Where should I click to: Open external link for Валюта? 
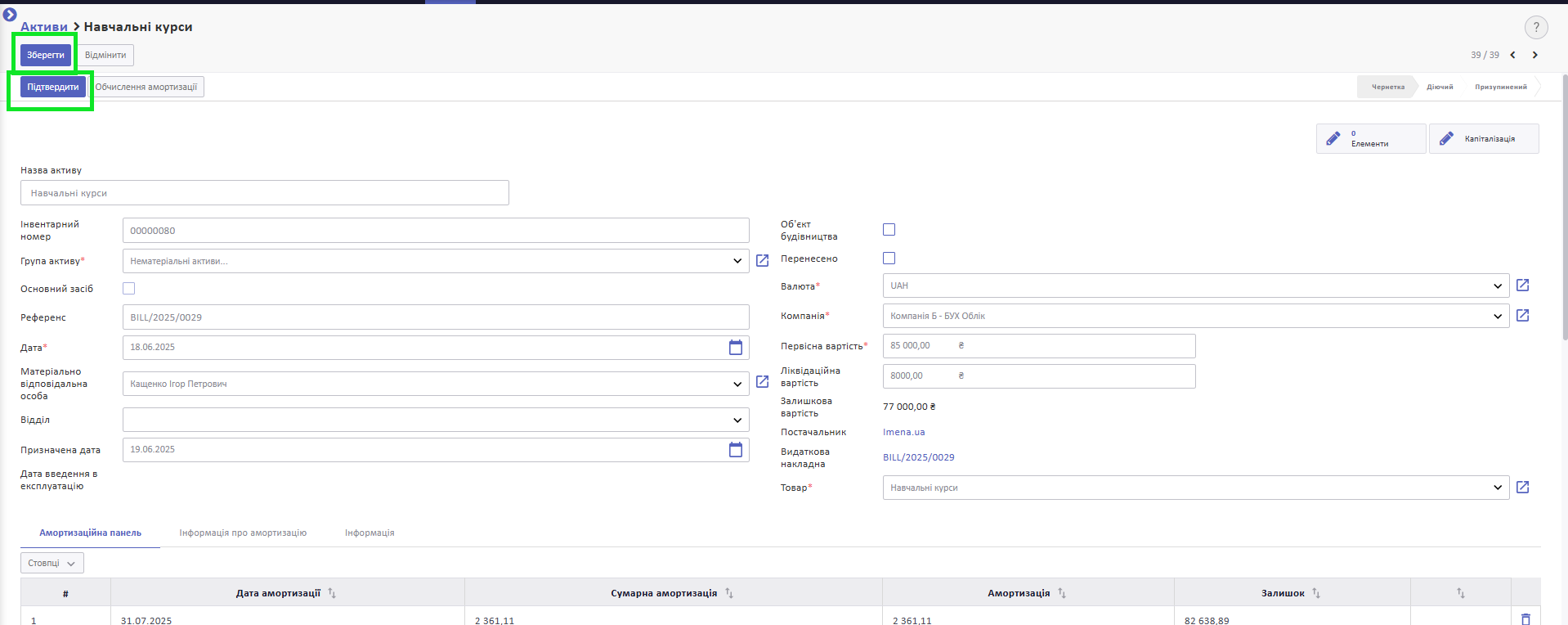coord(1522,285)
